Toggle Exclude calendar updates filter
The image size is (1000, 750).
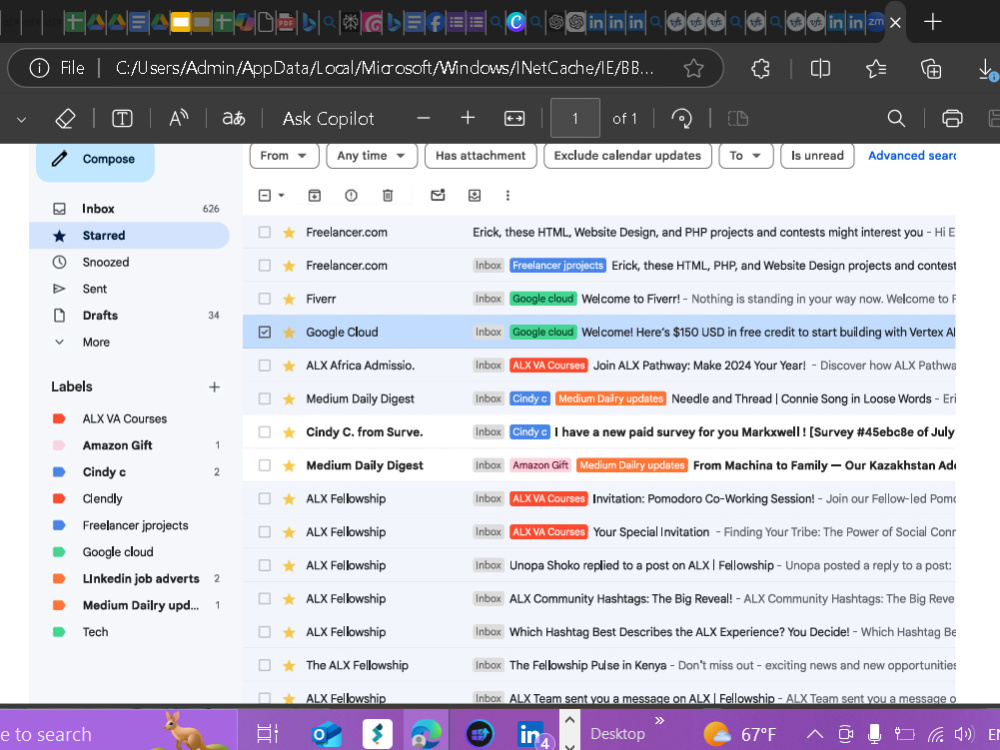click(x=627, y=156)
